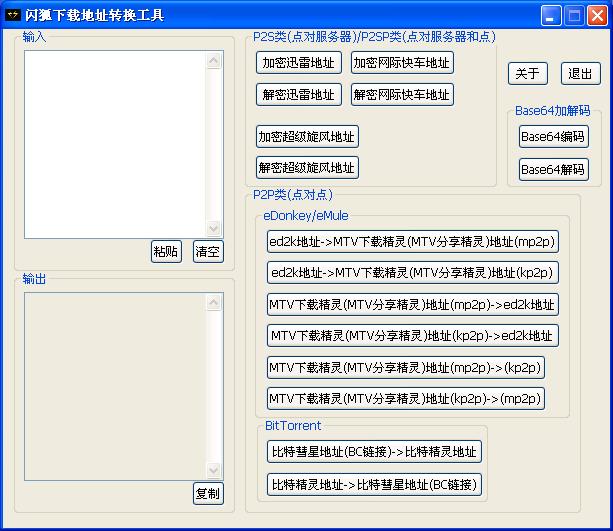Convert ed2k地址 to MTV (mp2p) address
The image size is (613, 531).
pos(412,242)
